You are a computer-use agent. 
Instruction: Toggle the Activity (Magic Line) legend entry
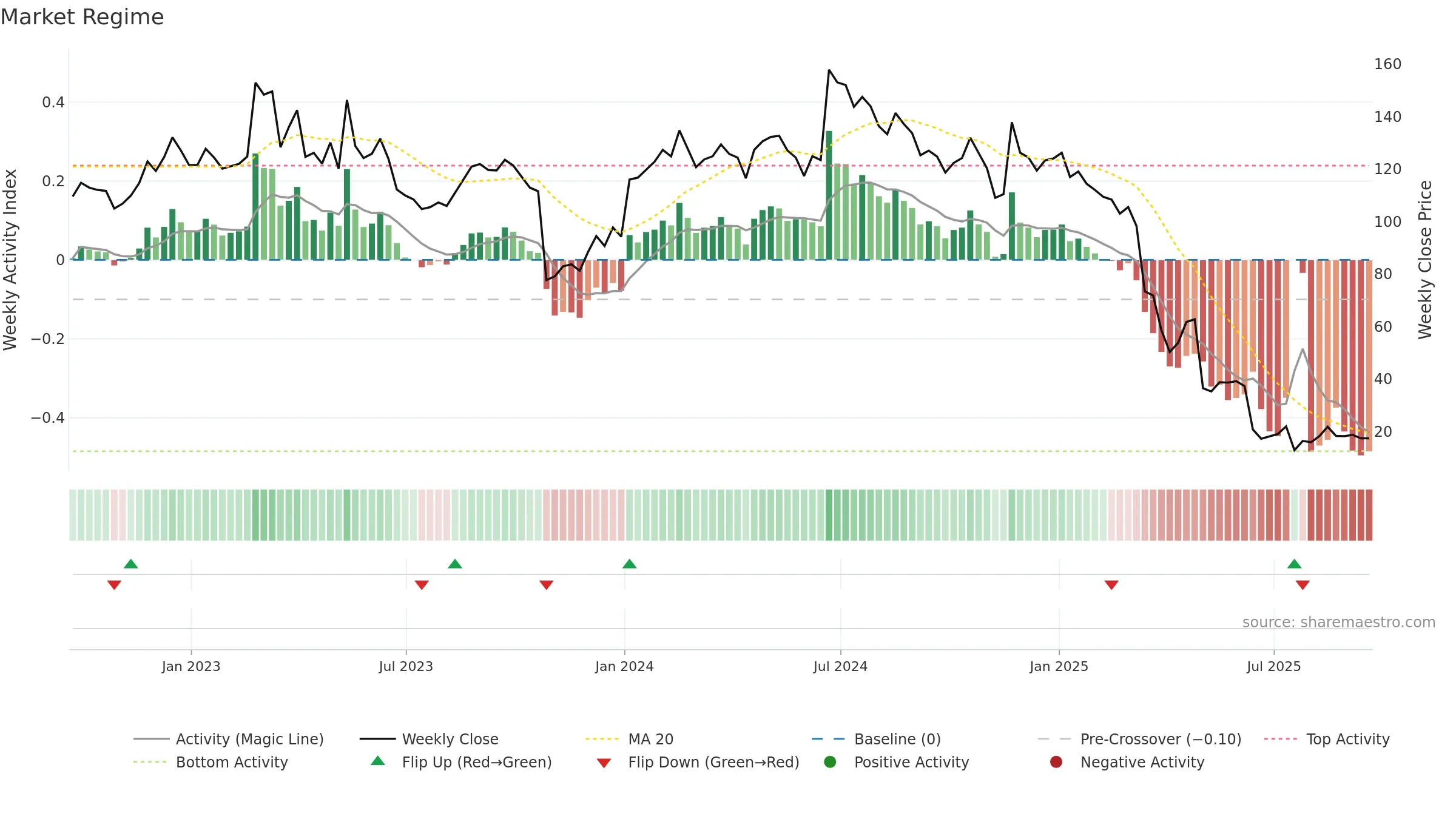(x=229, y=739)
